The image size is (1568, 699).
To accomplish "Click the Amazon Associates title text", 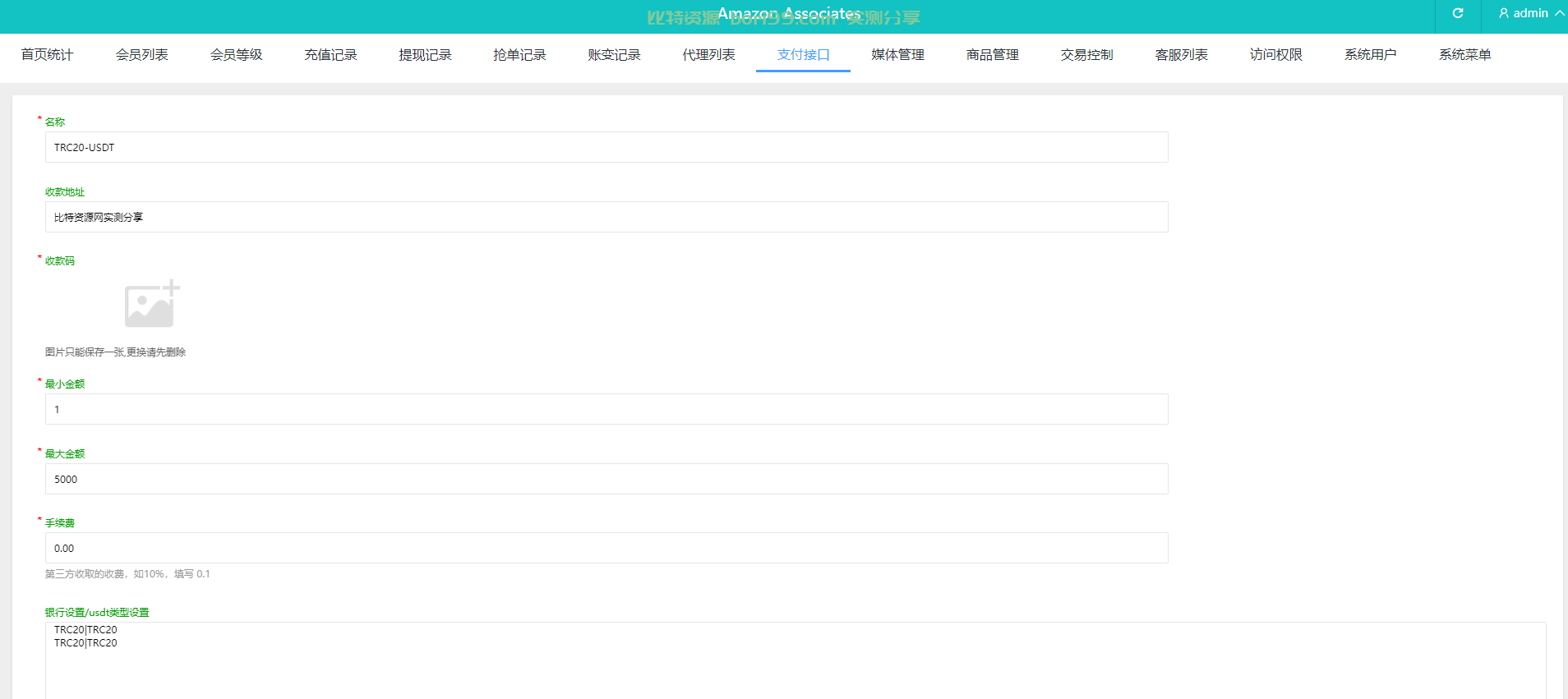I will 789,14.
